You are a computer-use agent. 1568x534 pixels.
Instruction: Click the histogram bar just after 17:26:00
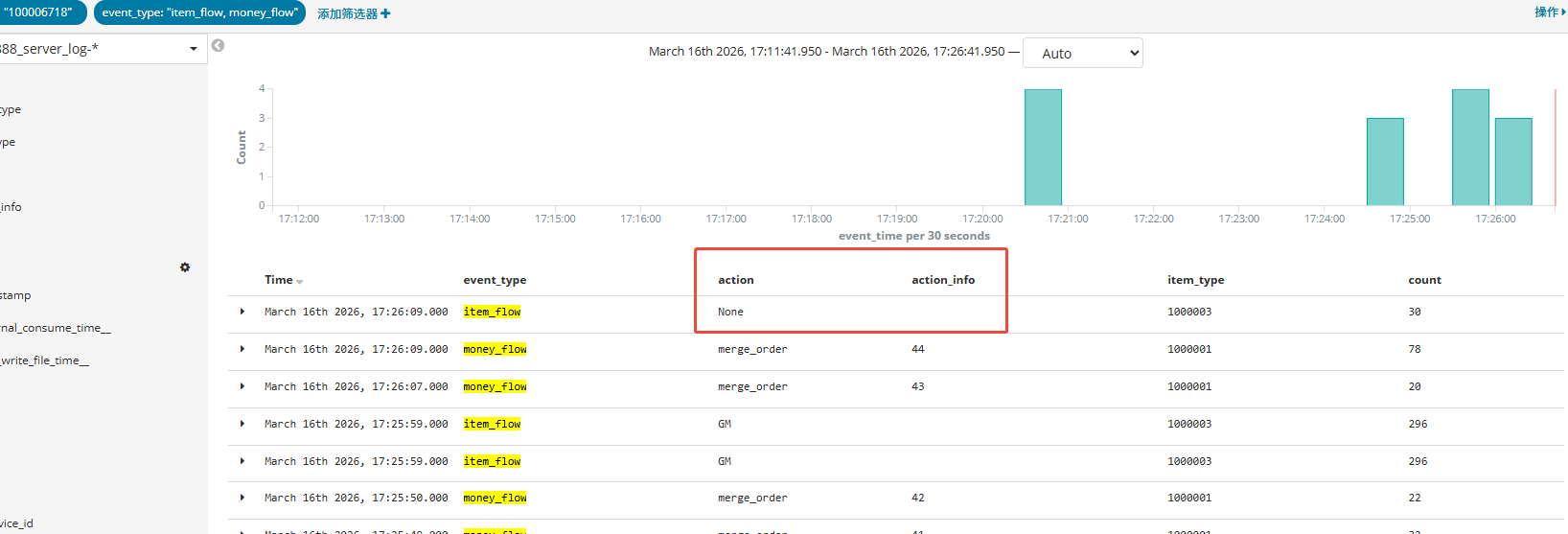point(1512,161)
